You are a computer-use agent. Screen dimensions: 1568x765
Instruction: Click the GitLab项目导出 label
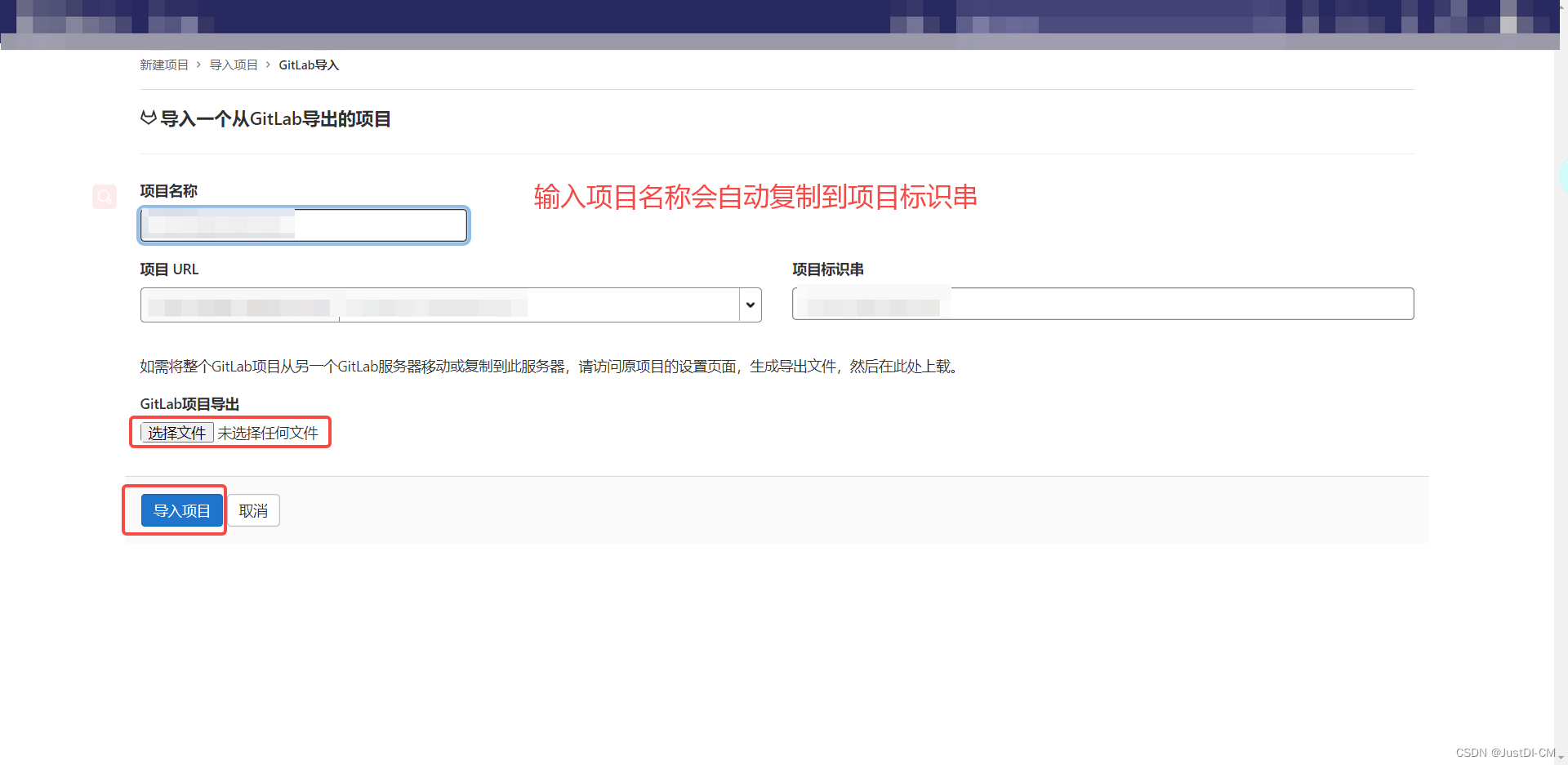pyautogui.click(x=189, y=404)
